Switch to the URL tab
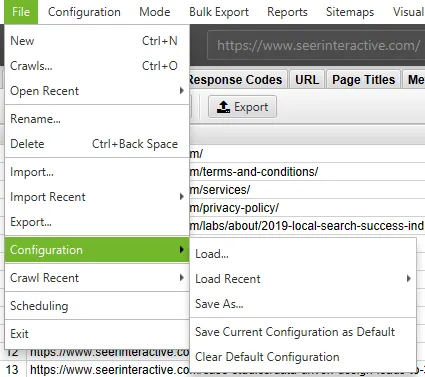 [307, 80]
